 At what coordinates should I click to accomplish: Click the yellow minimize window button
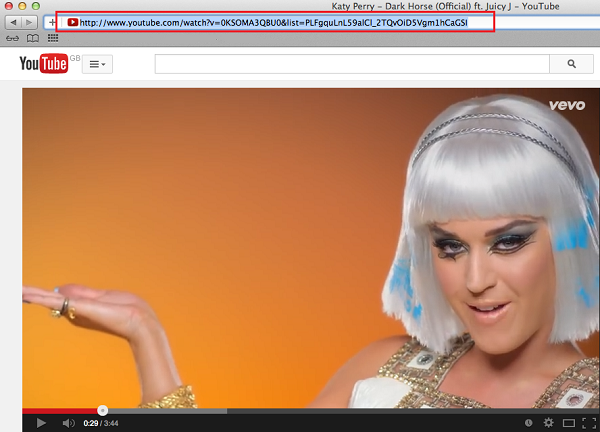click(22, 6)
